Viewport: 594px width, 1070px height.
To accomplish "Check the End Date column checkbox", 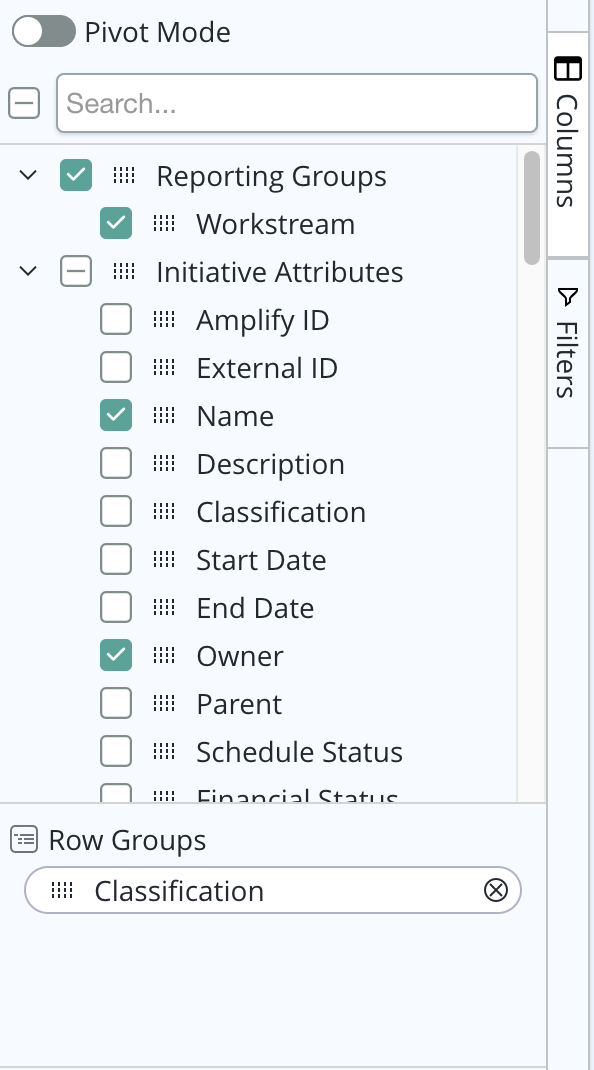I will click(116, 608).
